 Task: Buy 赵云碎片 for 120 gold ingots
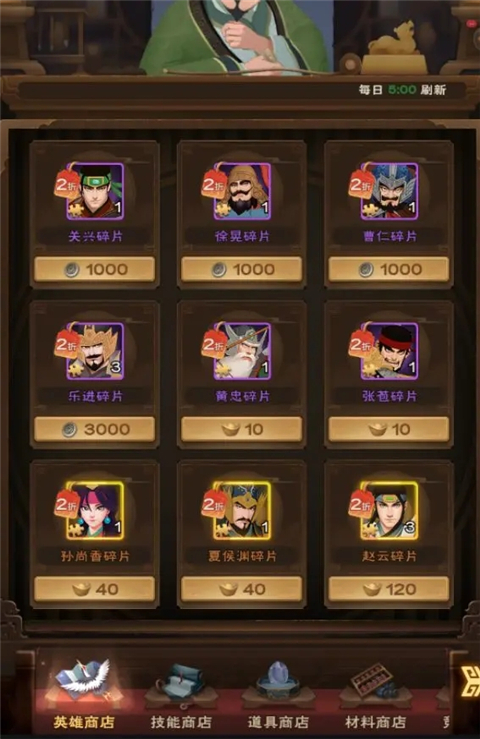point(389,589)
